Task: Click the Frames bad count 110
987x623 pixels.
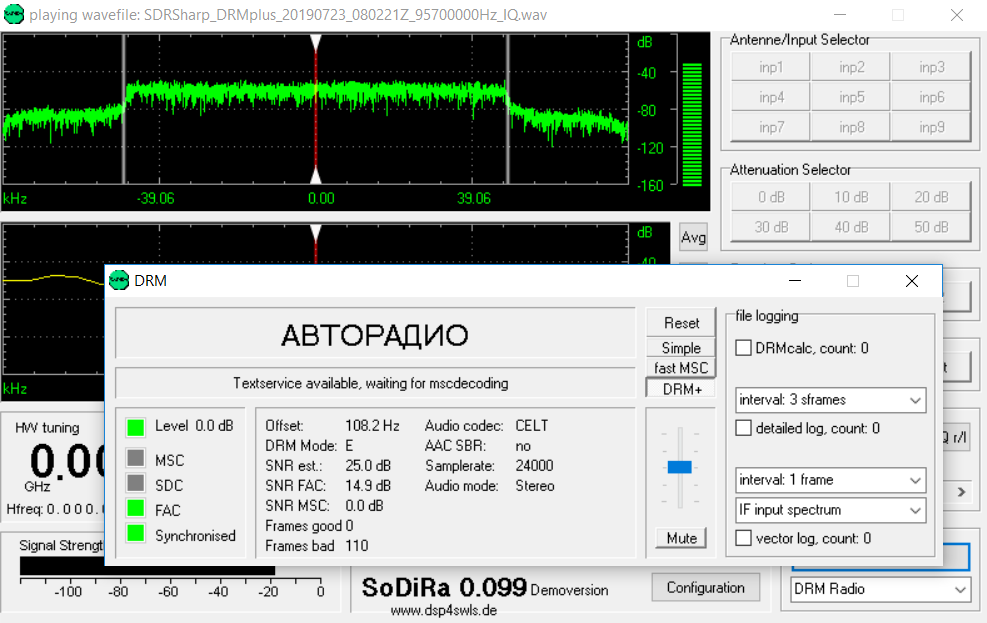Action: coord(356,546)
